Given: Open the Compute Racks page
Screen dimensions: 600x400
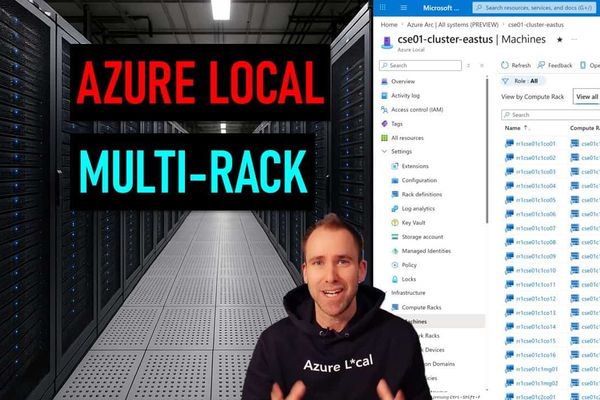Looking at the screenshot, I should (421, 307).
